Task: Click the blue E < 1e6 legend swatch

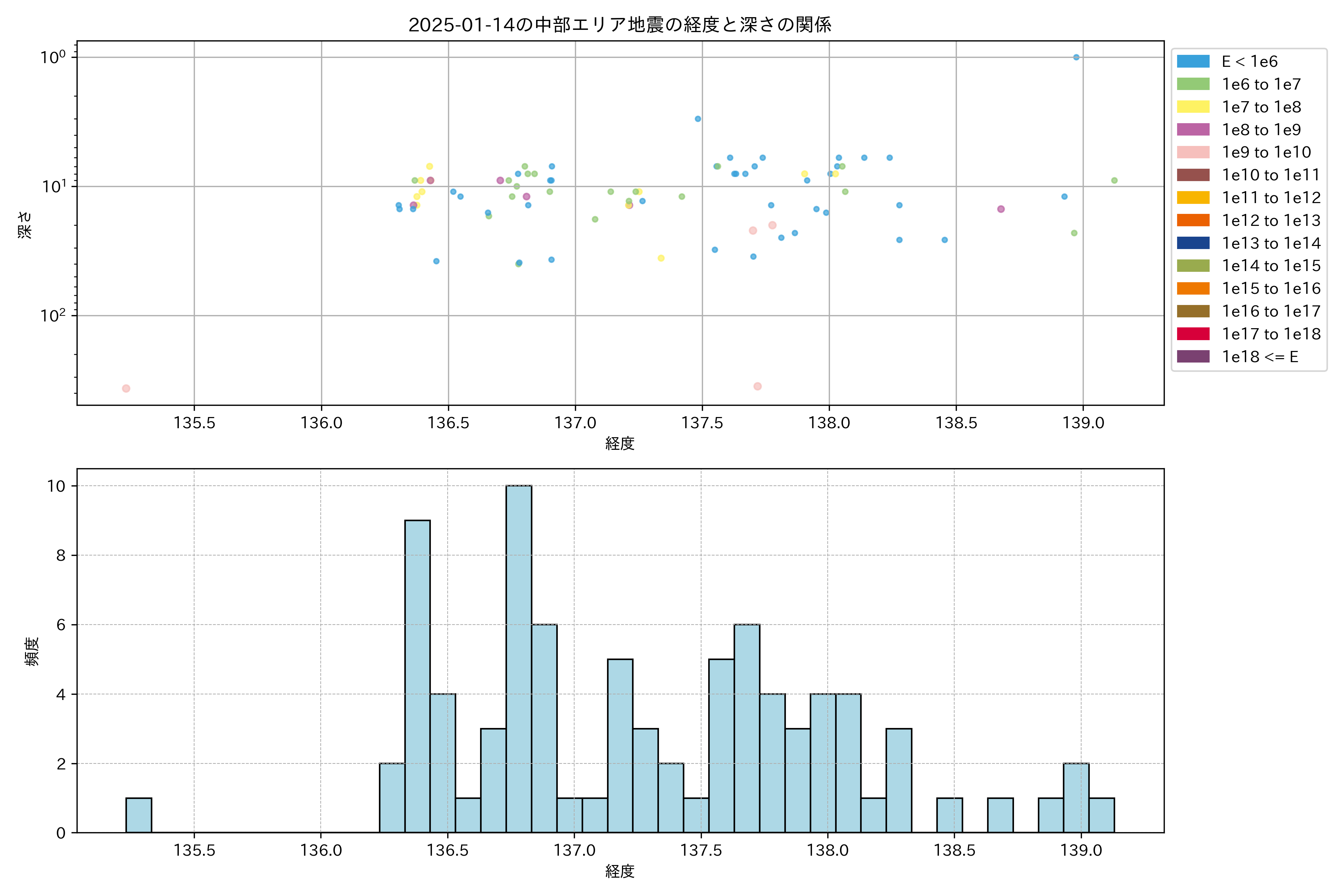Action: point(1192,62)
